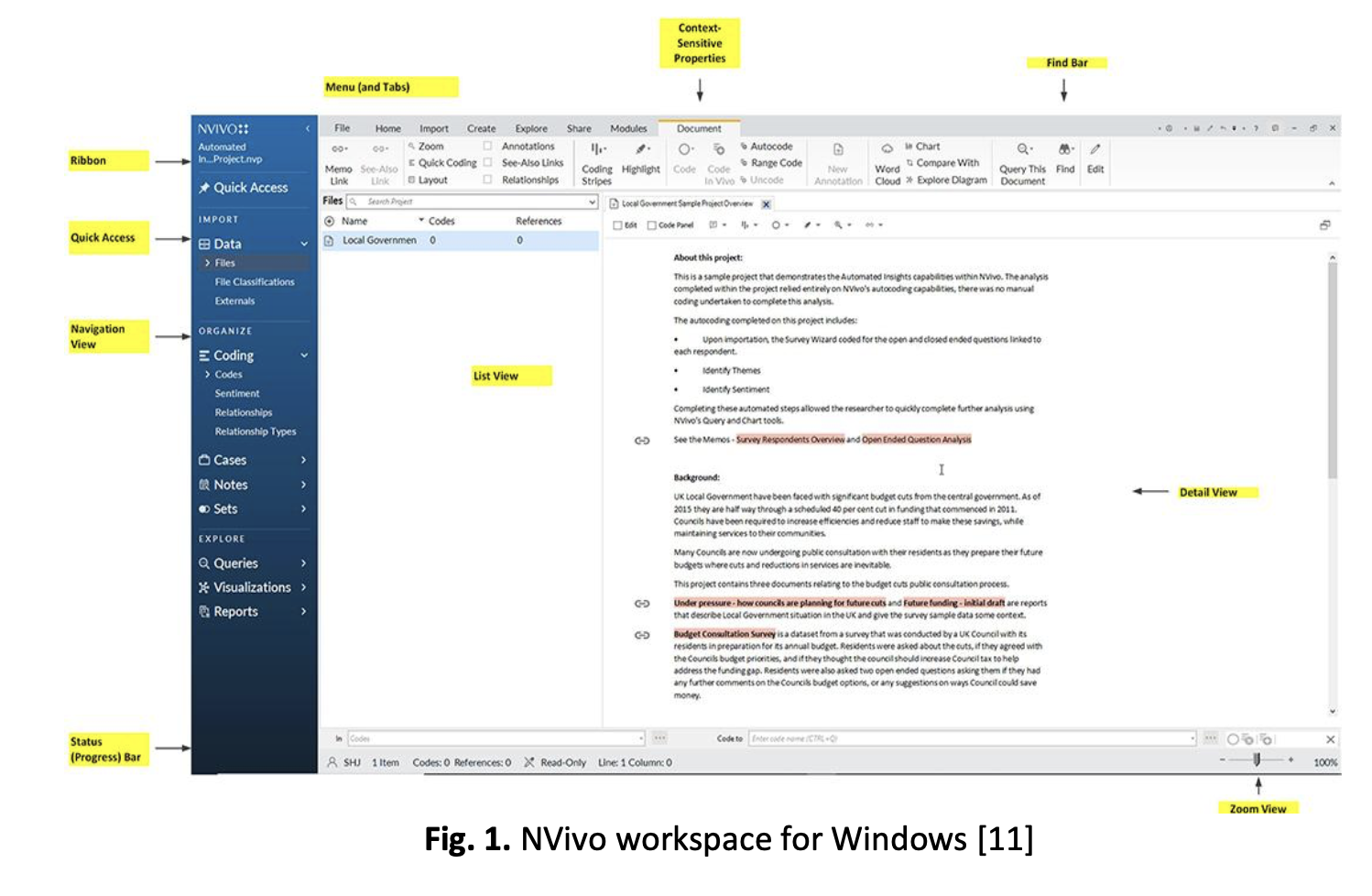Open the Code to field dropdown arrow
This screenshot has height=896, width=1372.
pyautogui.click(x=1192, y=738)
